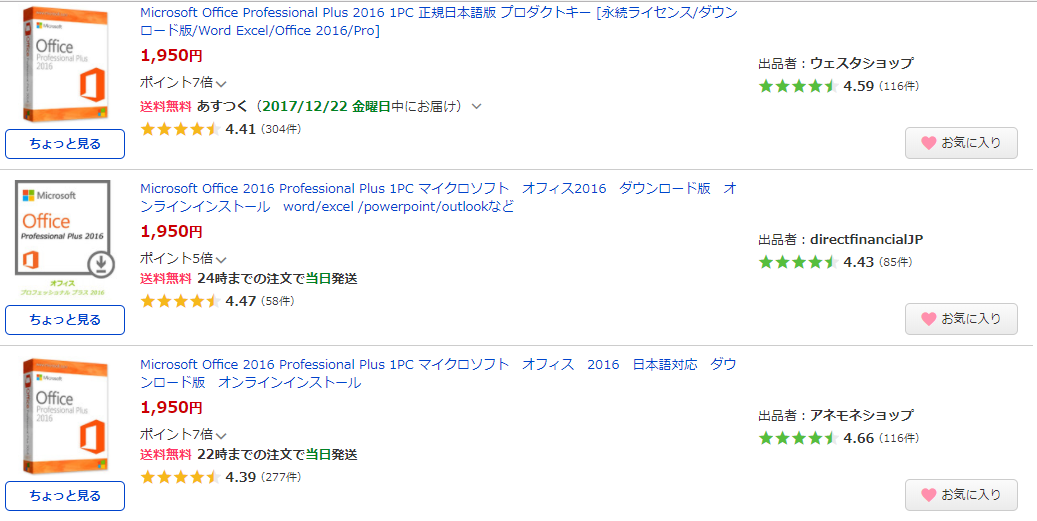
Task: Click アネモネショップ seller's 4.66 star rating
Action: coord(797,438)
